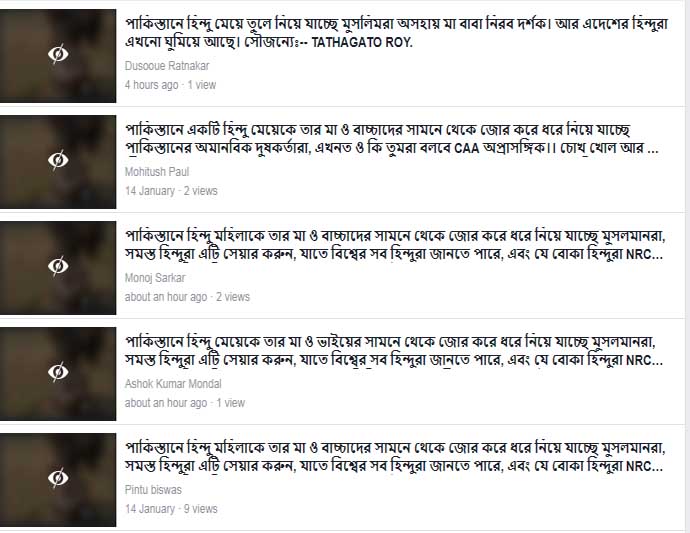Open Mohitush Paul's post title mentioning CAA

(x=392, y=139)
